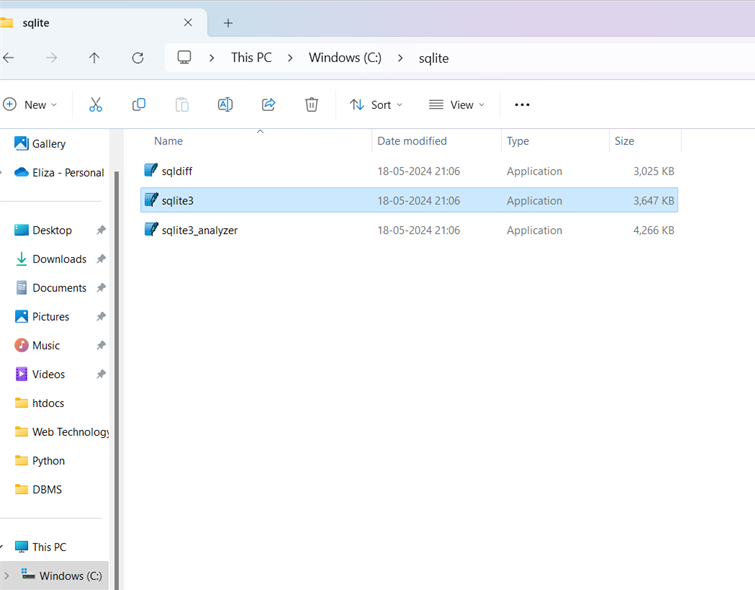Unpin Desktop using its pin icon
The width and height of the screenshot is (755, 590).
pos(101,230)
